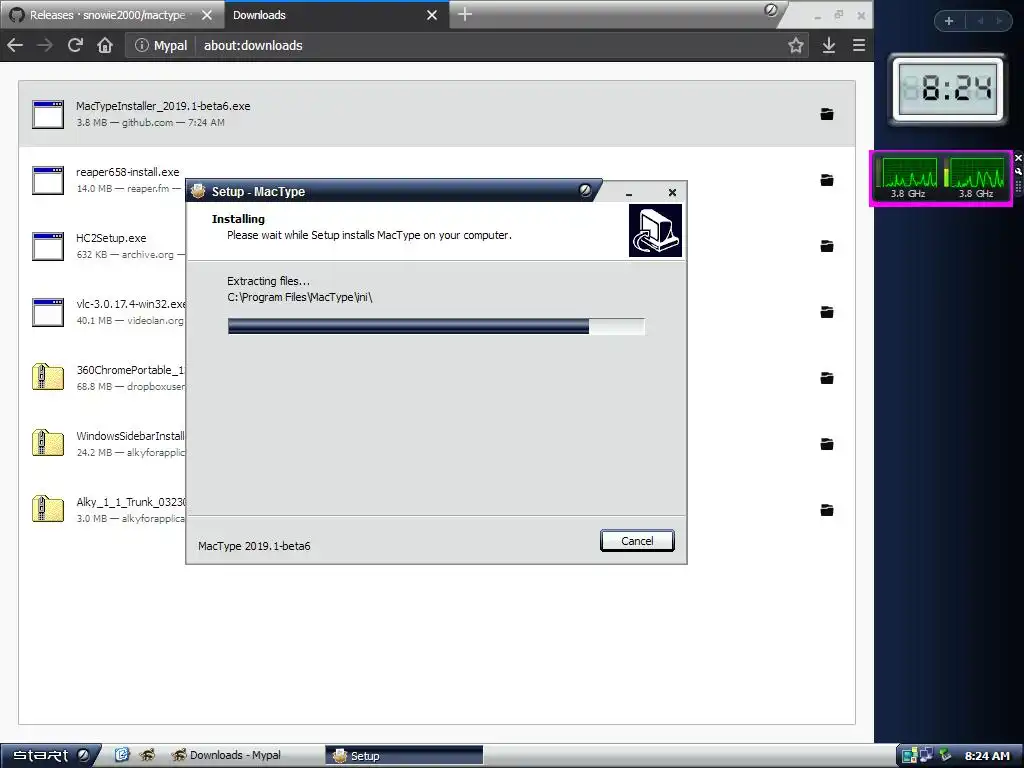Select the HC2Setup.exe file name

coord(111,238)
